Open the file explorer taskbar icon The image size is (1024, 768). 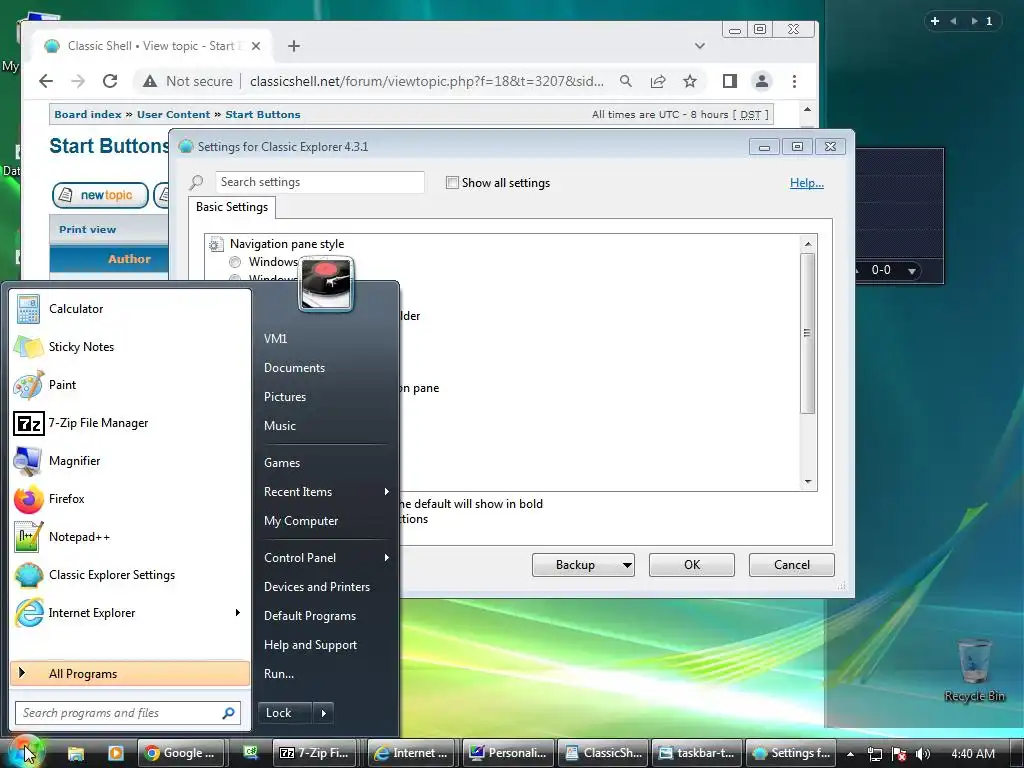click(76, 753)
